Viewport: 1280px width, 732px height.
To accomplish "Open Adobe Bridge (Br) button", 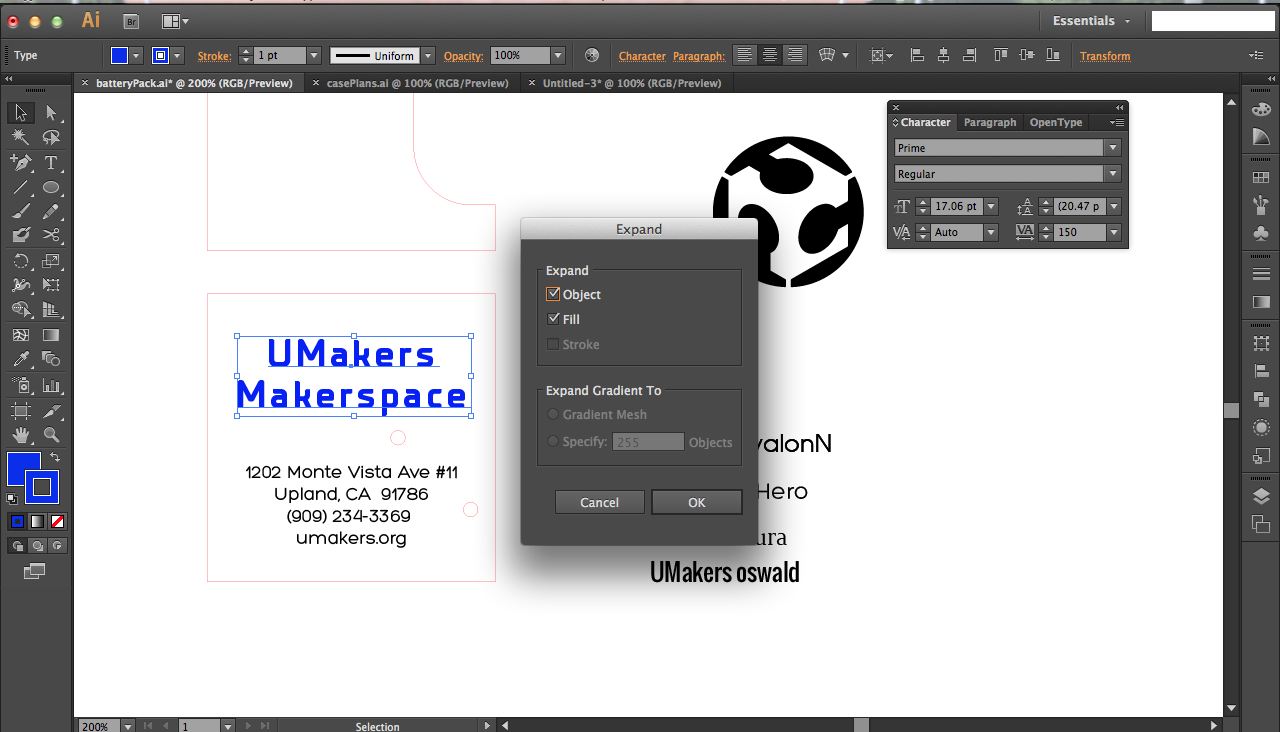I will point(131,20).
